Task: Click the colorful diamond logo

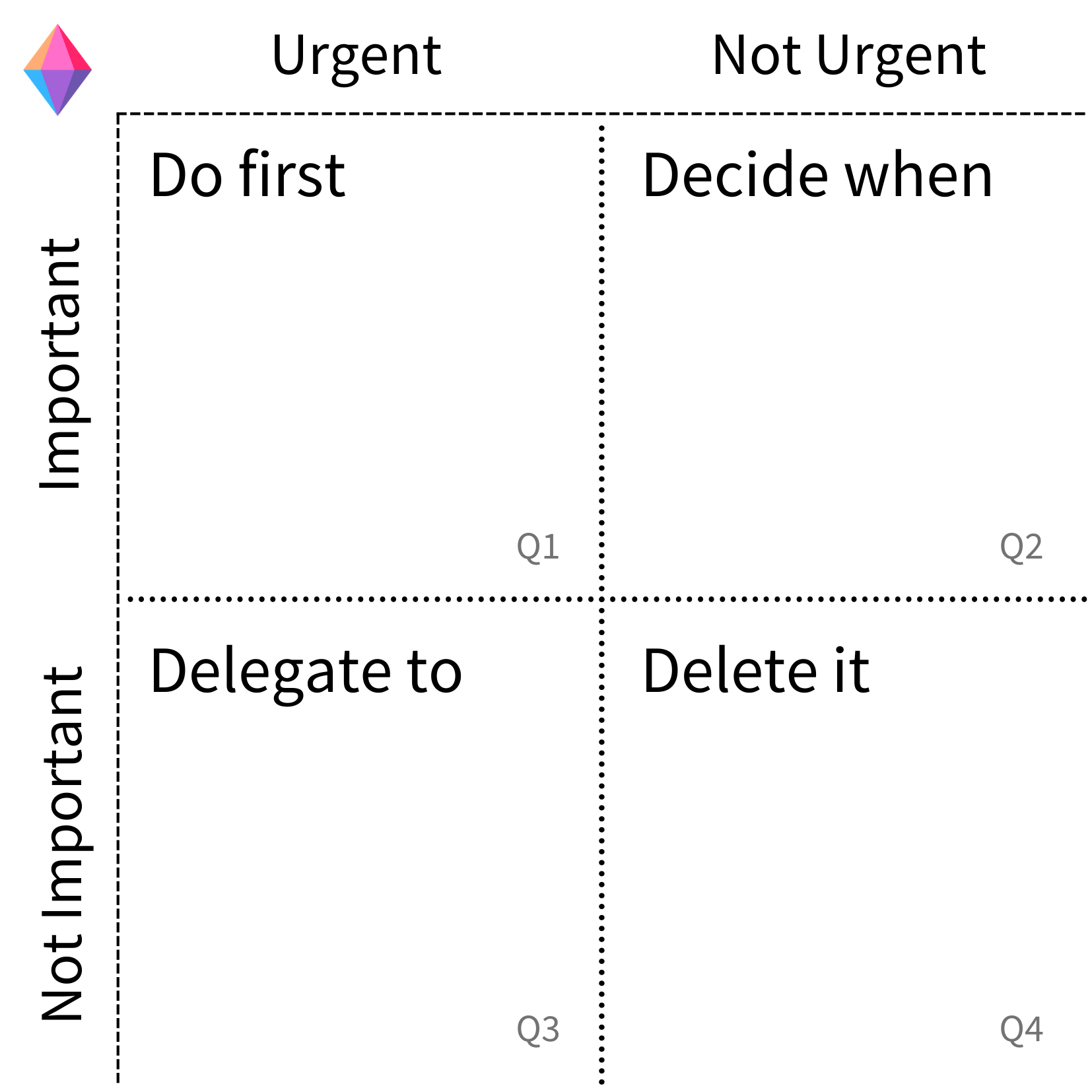Action: click(x=57, y=70)
